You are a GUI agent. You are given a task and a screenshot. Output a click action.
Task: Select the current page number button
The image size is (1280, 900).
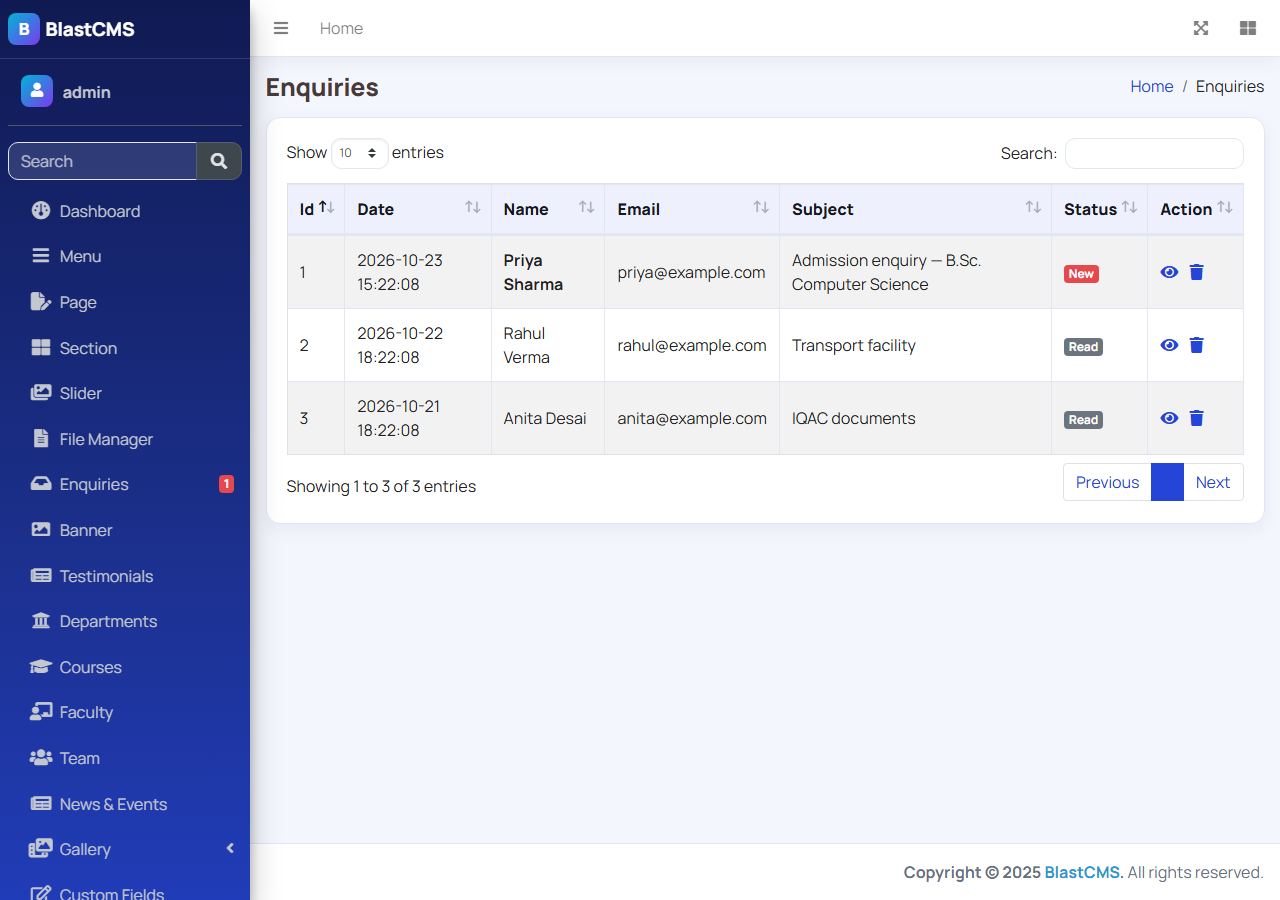tap(1167, 482)
